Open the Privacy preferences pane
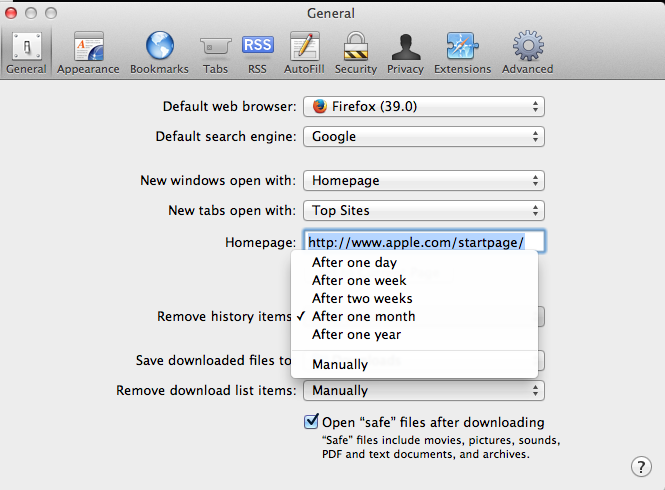 (405, 53)
